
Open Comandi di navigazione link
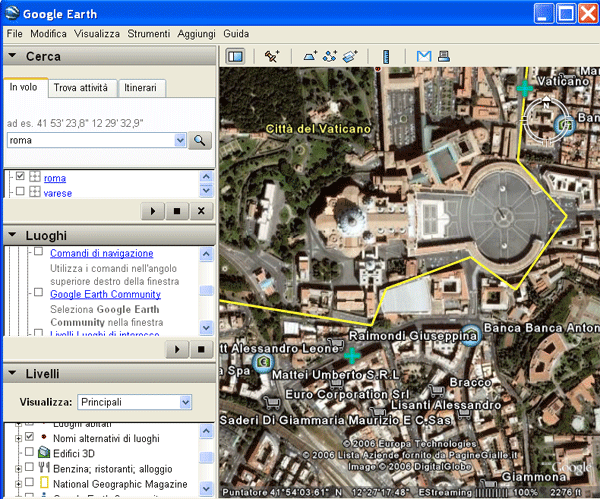pyautogui.click(x=101, y=253)
